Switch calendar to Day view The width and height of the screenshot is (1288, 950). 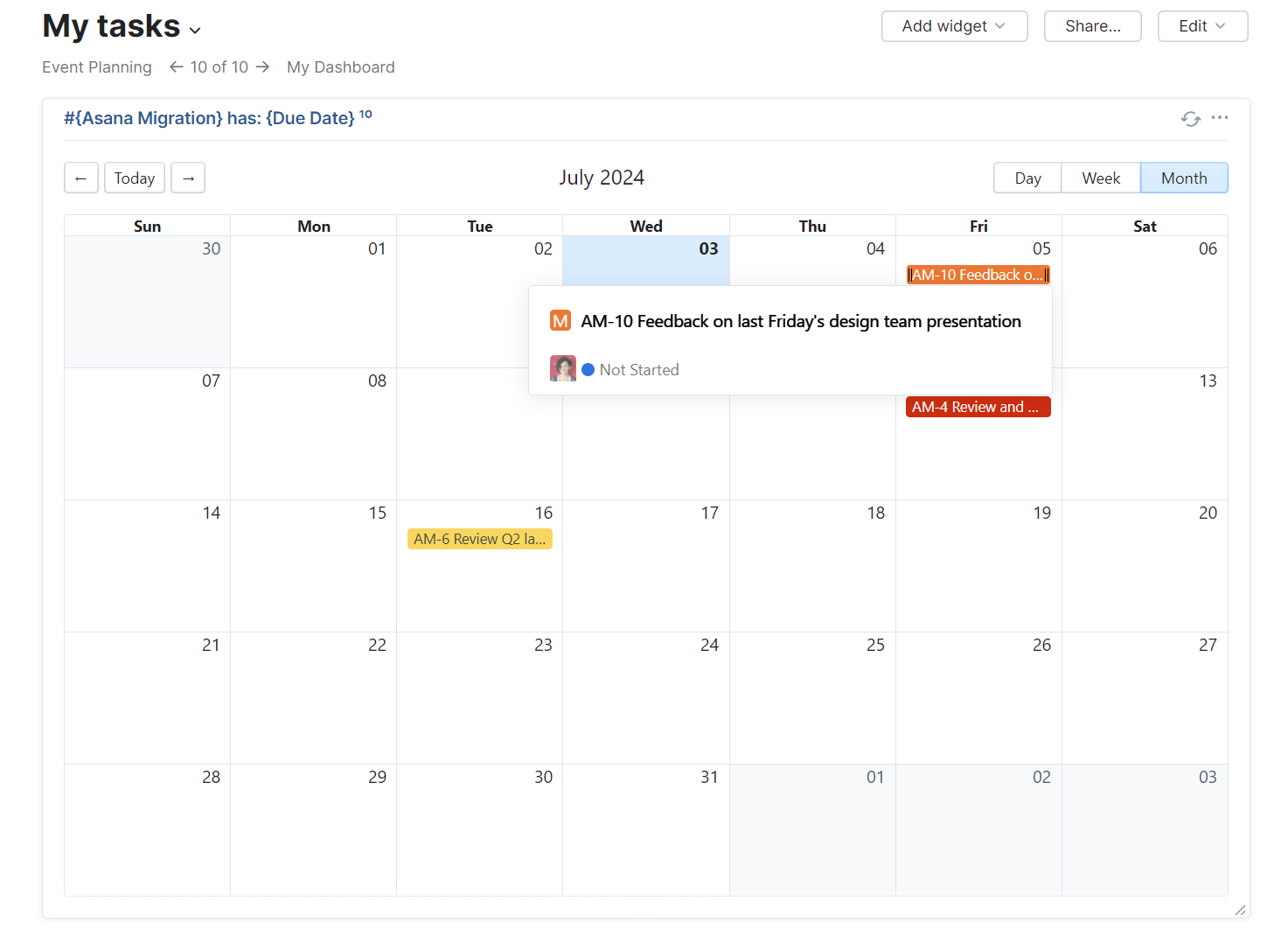[x=1027, y=178]
